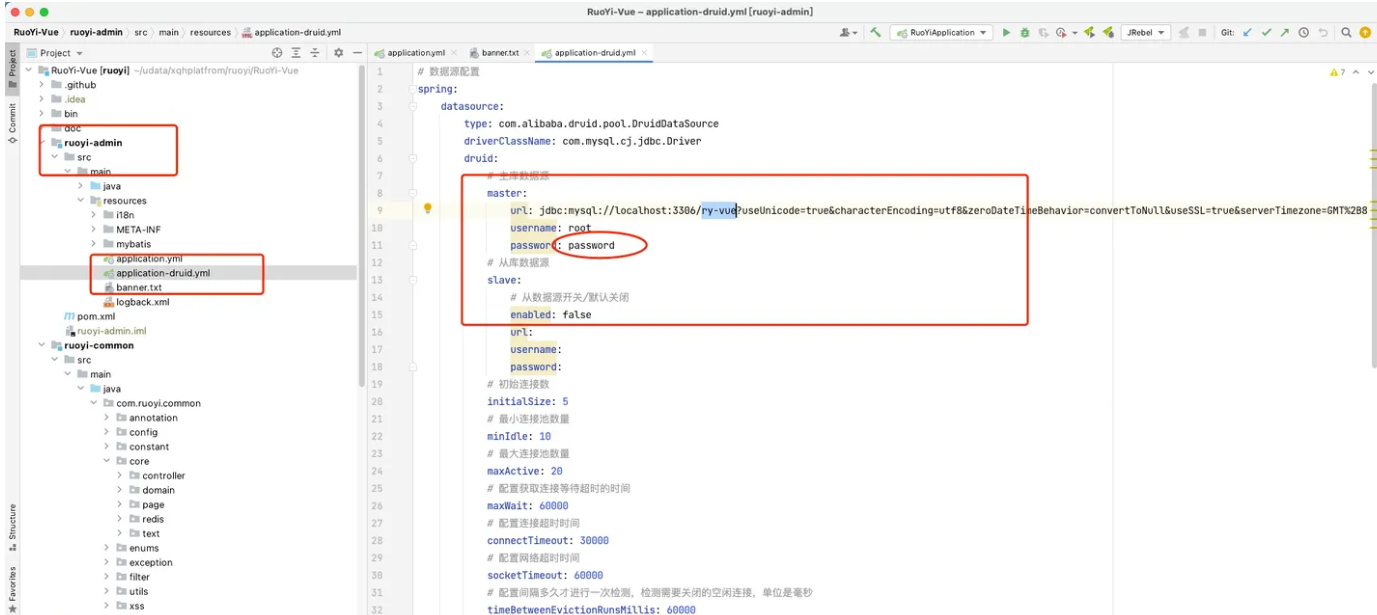The width and height of the screenshot is (1377, 615).
Task: Click the Git commit checkmark icon
Action: [x=1266, y=33]
